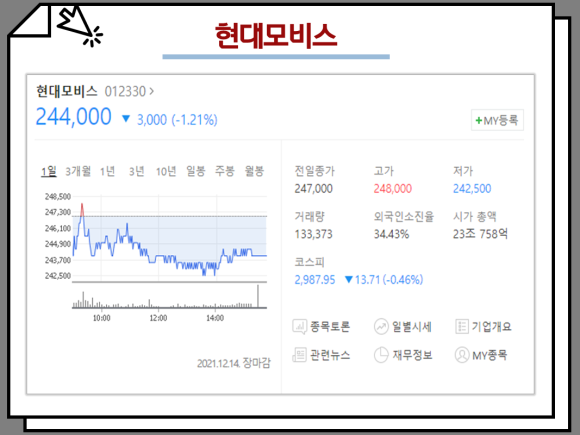Open the 종목토론 discussion icon
Image resolution: width=580 pixels, height=435 pixels.
300,327
